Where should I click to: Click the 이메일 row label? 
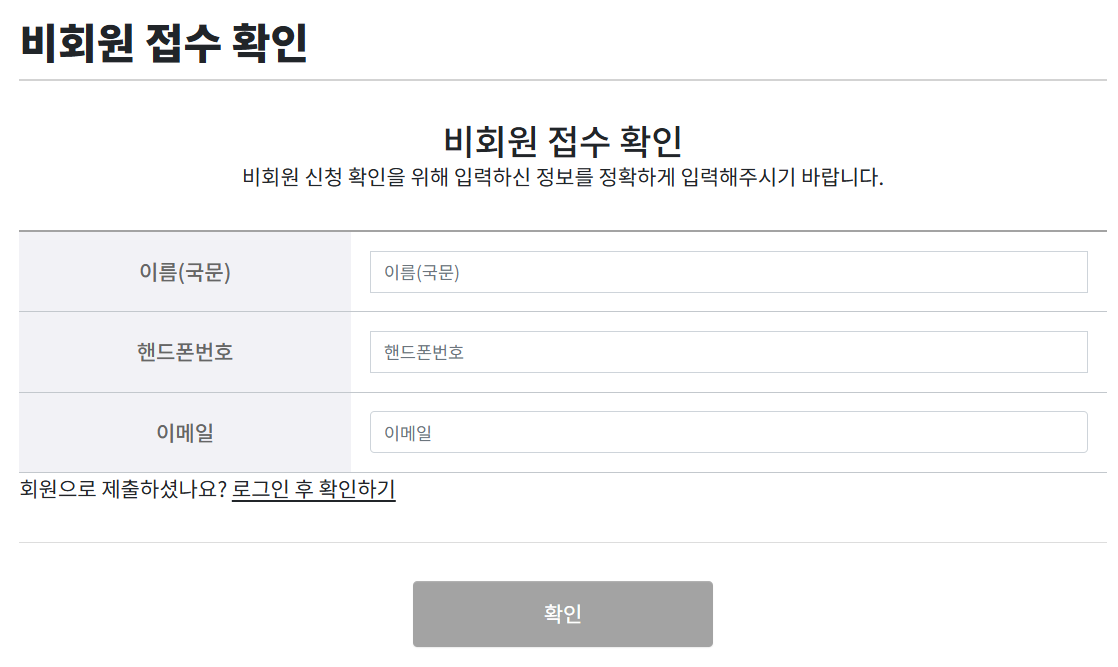click(x=185, y=433)
